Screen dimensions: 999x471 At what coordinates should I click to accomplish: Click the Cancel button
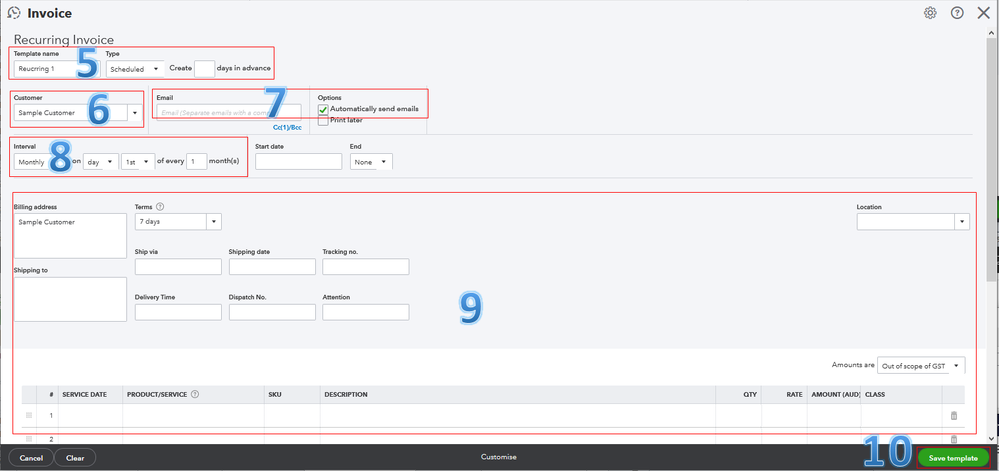click(x=31, y=458)
